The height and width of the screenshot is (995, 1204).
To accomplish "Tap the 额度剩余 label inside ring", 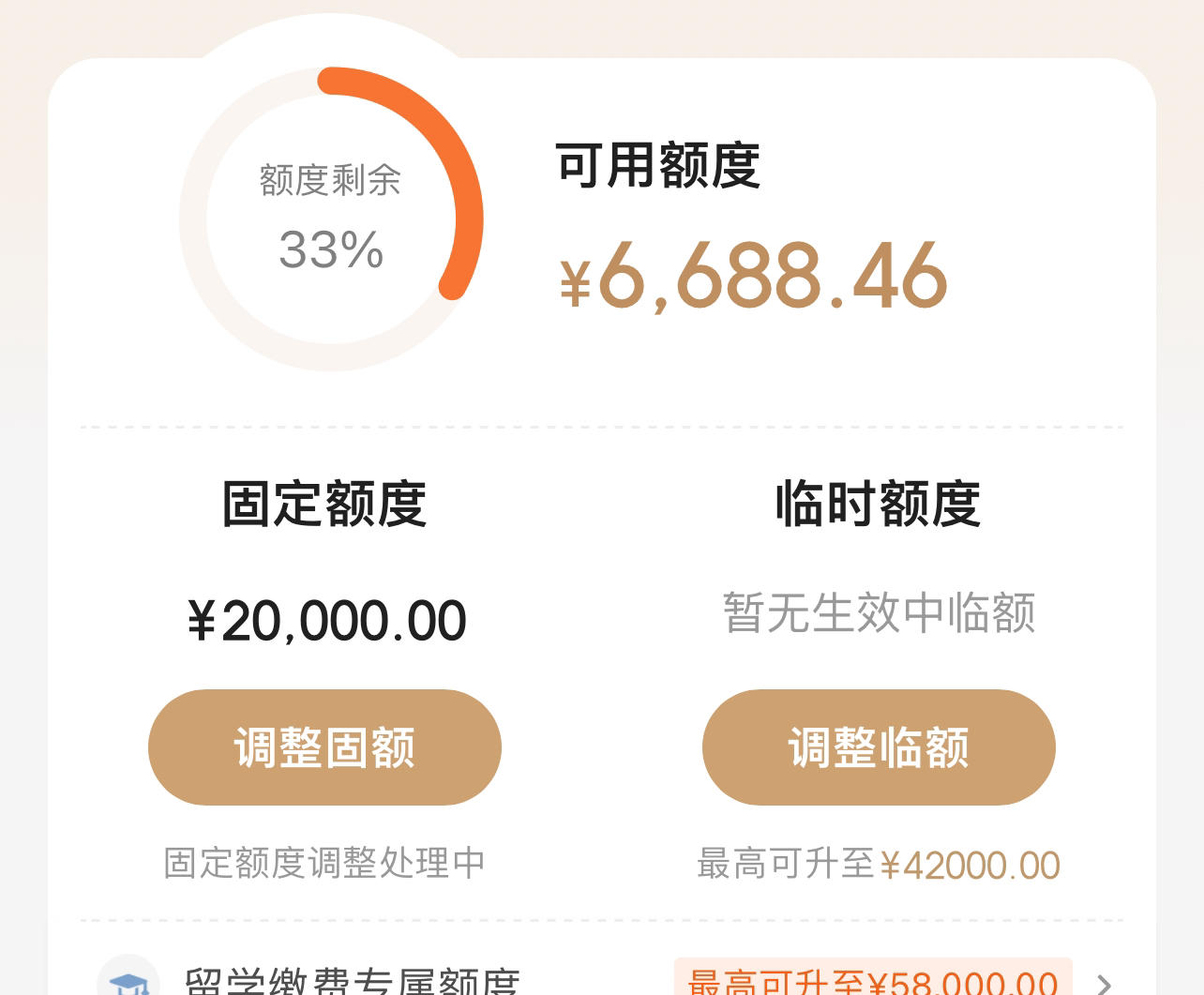I will 331,180.
